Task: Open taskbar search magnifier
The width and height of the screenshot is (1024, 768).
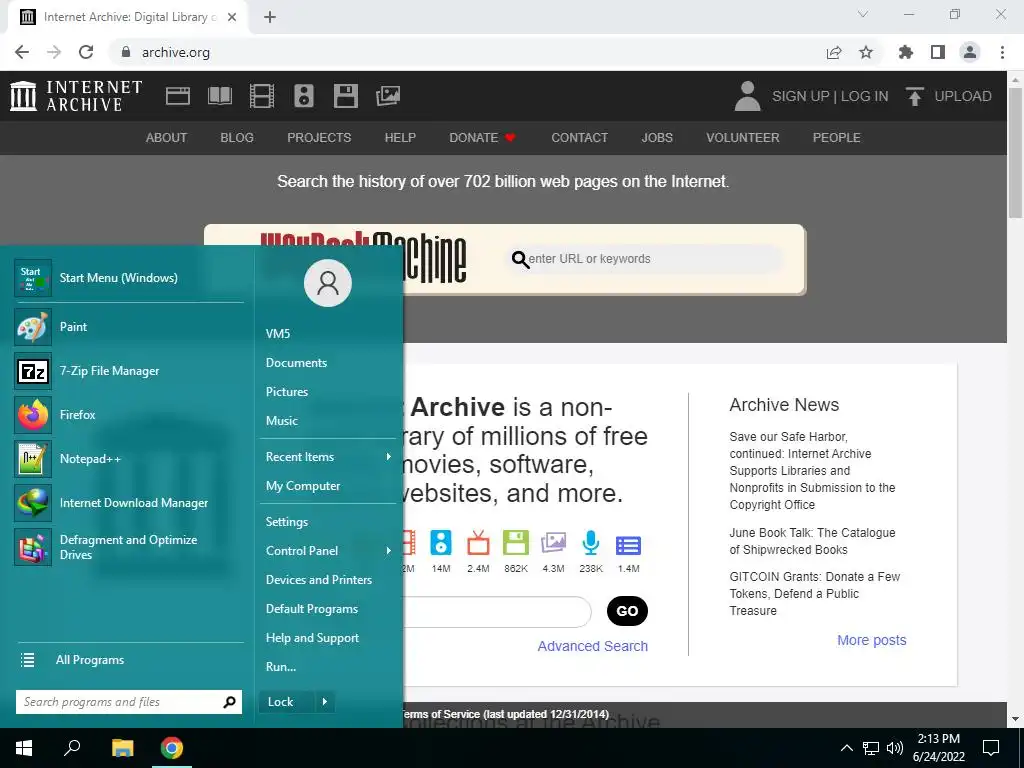Action: click(72, 748)
